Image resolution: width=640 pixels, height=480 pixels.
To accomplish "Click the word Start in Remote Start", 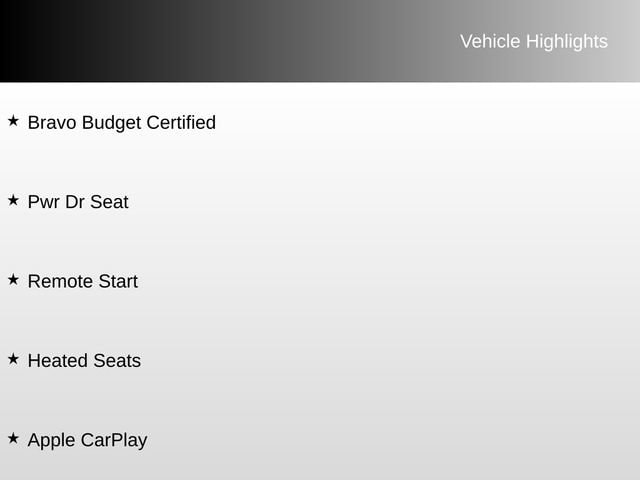I will pyautogui.click(x=118, y=281).
